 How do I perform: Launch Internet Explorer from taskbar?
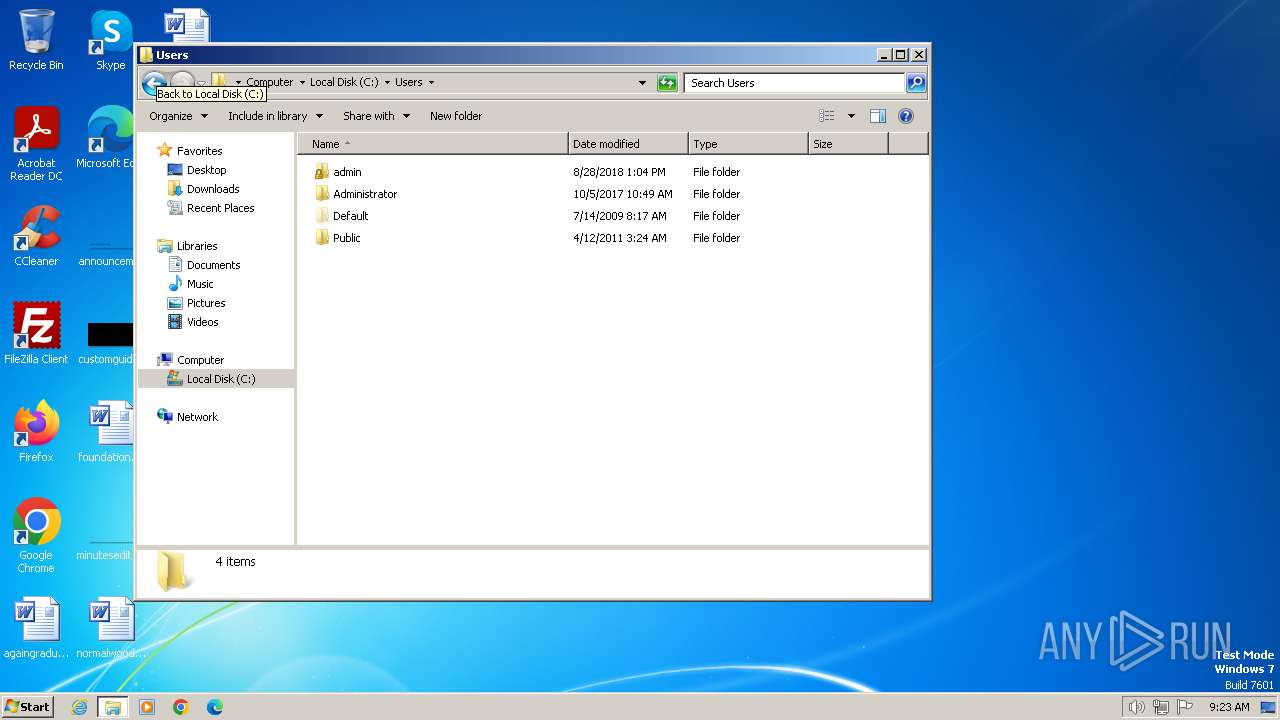coord(79,707)
